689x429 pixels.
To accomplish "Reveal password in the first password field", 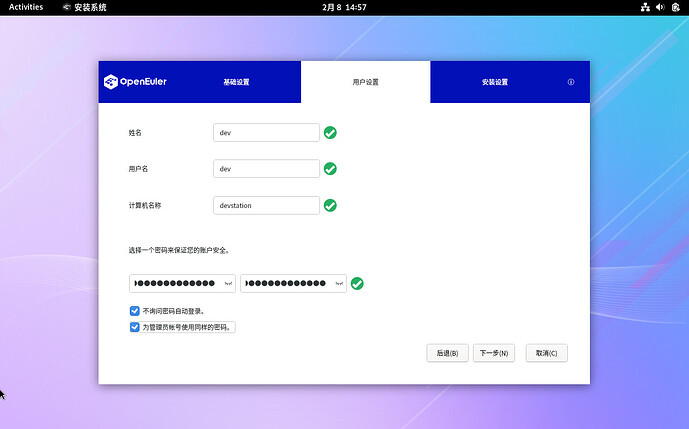I will (228, 283).
